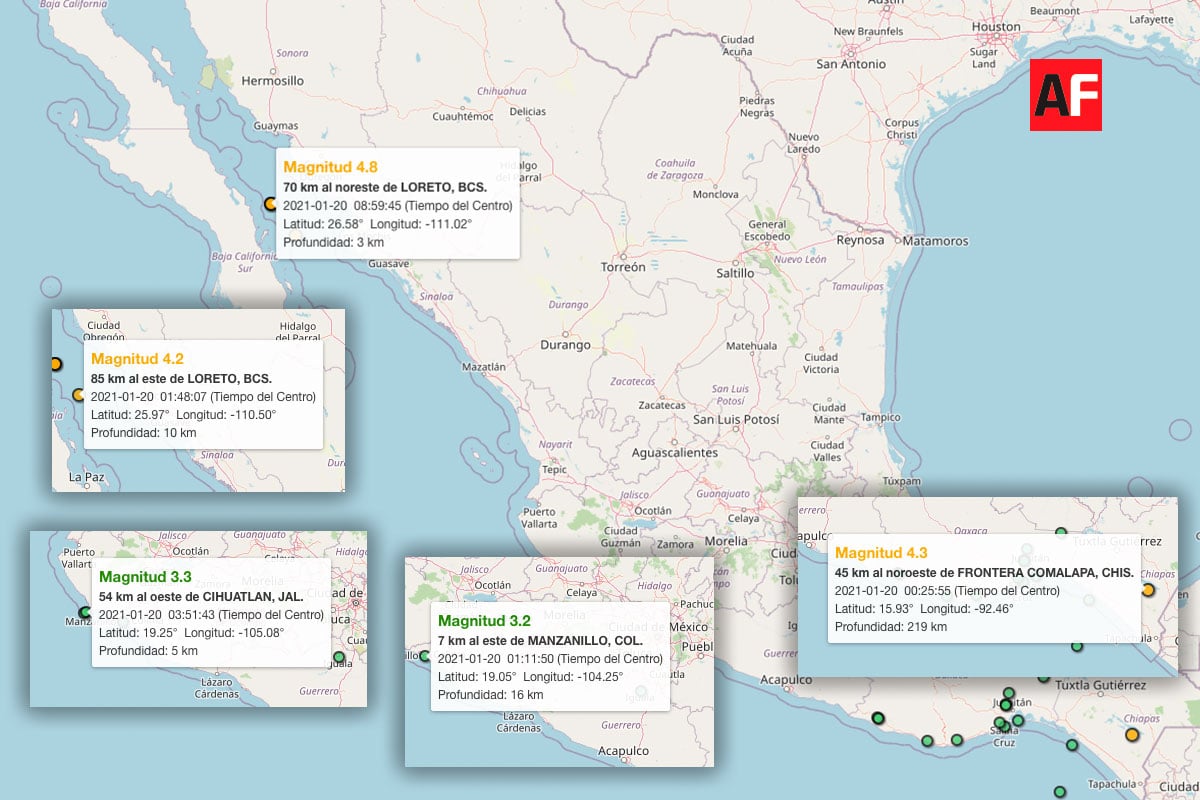Select text '45 km al noroeste de FRONTERA COMALAPA, CHIS.'

984,573
